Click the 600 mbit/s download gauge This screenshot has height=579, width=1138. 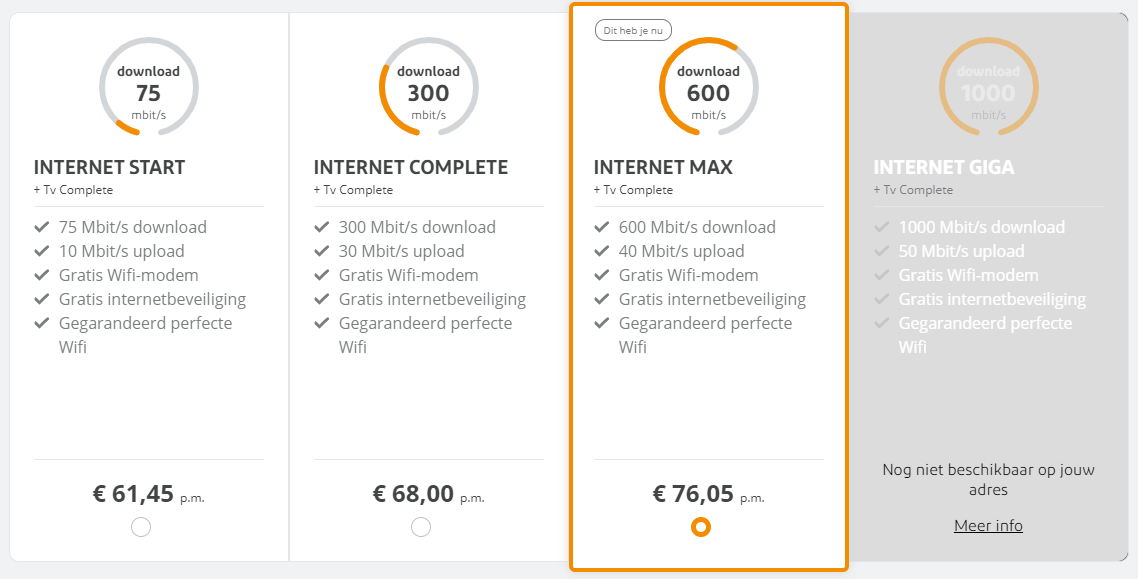pyautogui.click(x=709, y=86)
